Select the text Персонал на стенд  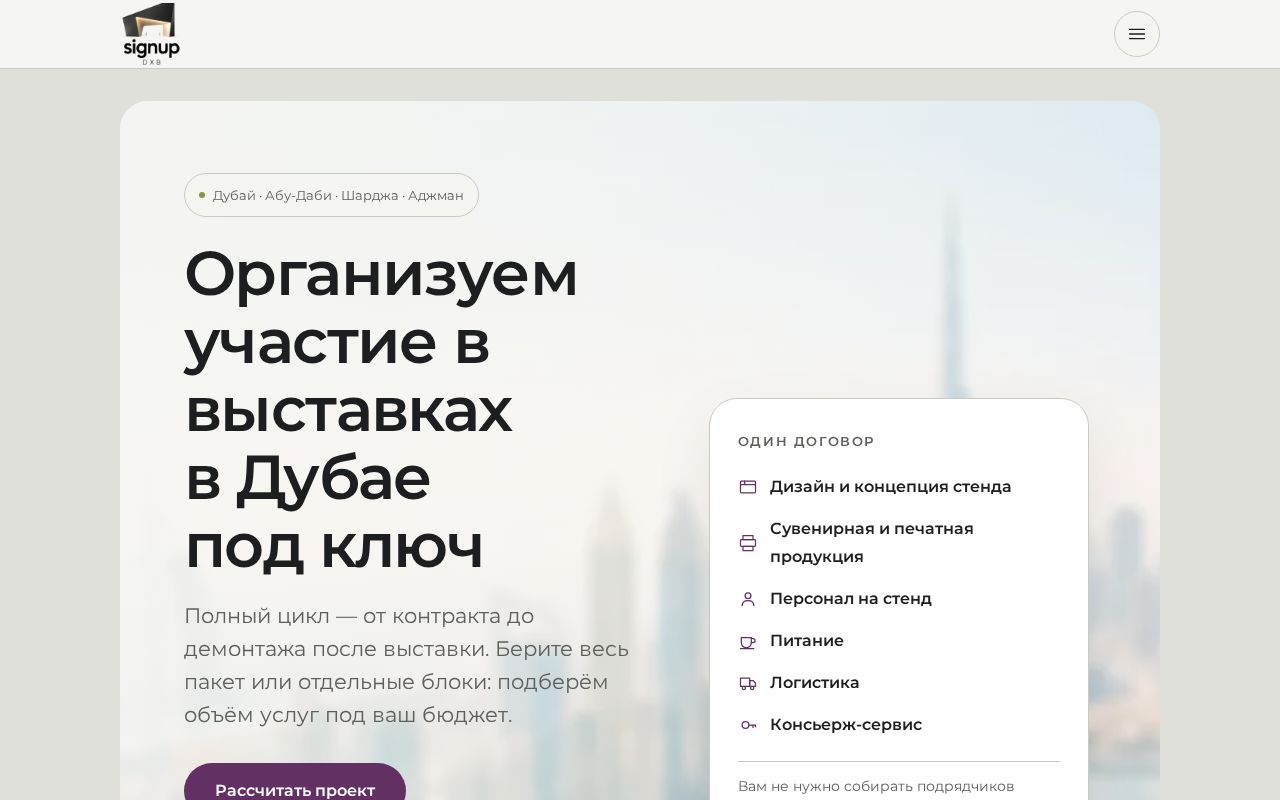(x=850, y=599)
